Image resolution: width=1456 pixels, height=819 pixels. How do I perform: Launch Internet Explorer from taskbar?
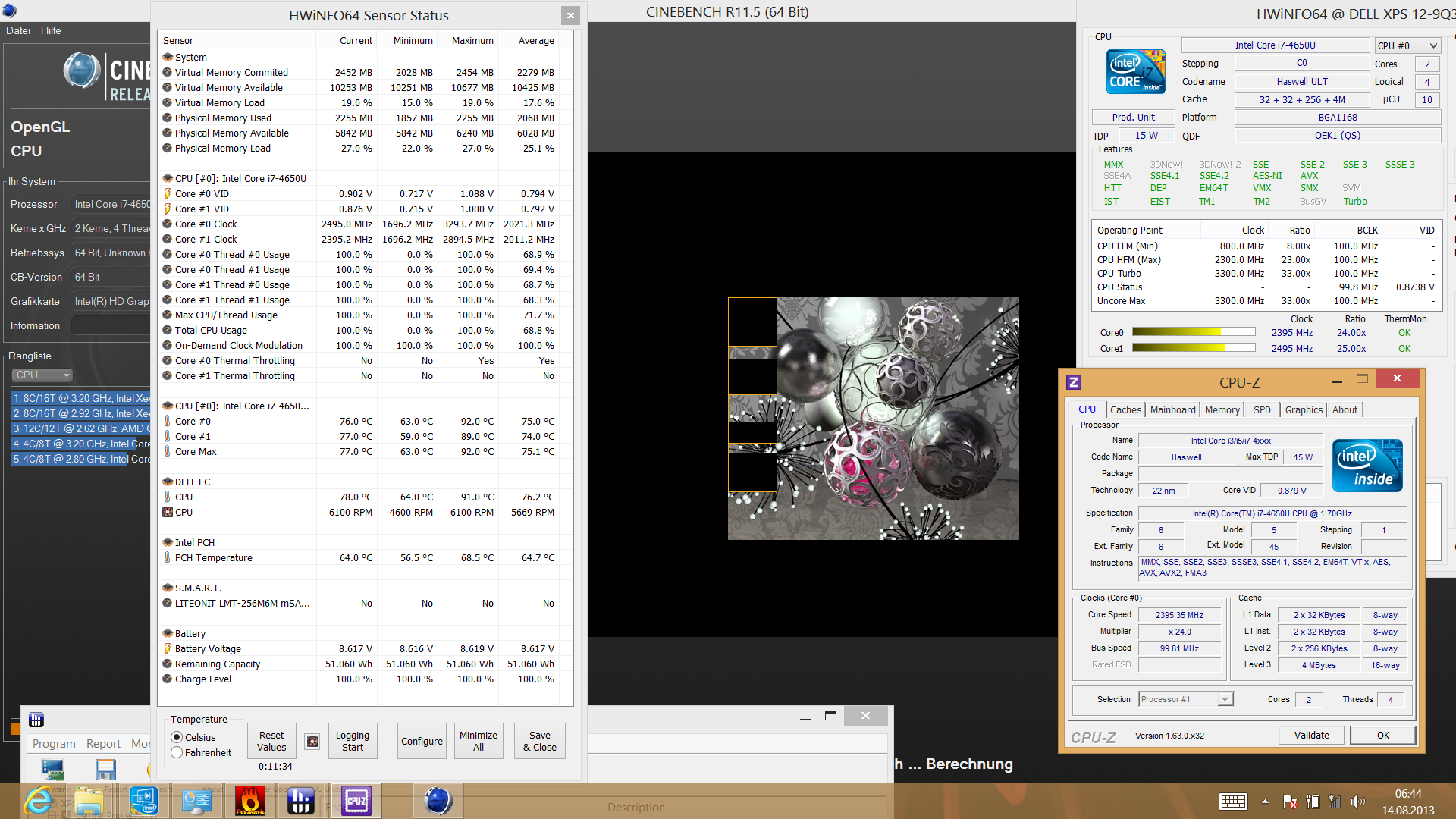click(x=37, y=801)
